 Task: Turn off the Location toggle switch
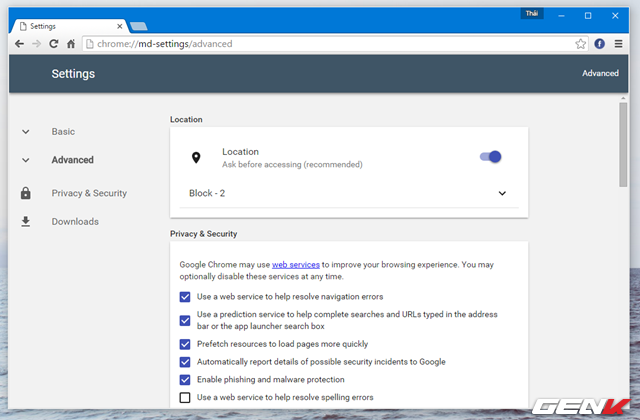pyautogui.click(x=490, y=156)
